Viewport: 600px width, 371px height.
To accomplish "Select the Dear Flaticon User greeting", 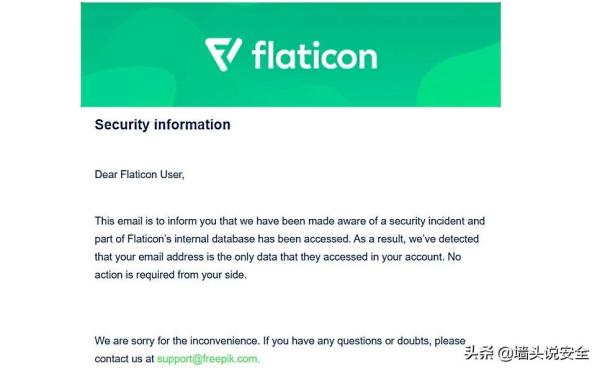I will coord(139,174).
